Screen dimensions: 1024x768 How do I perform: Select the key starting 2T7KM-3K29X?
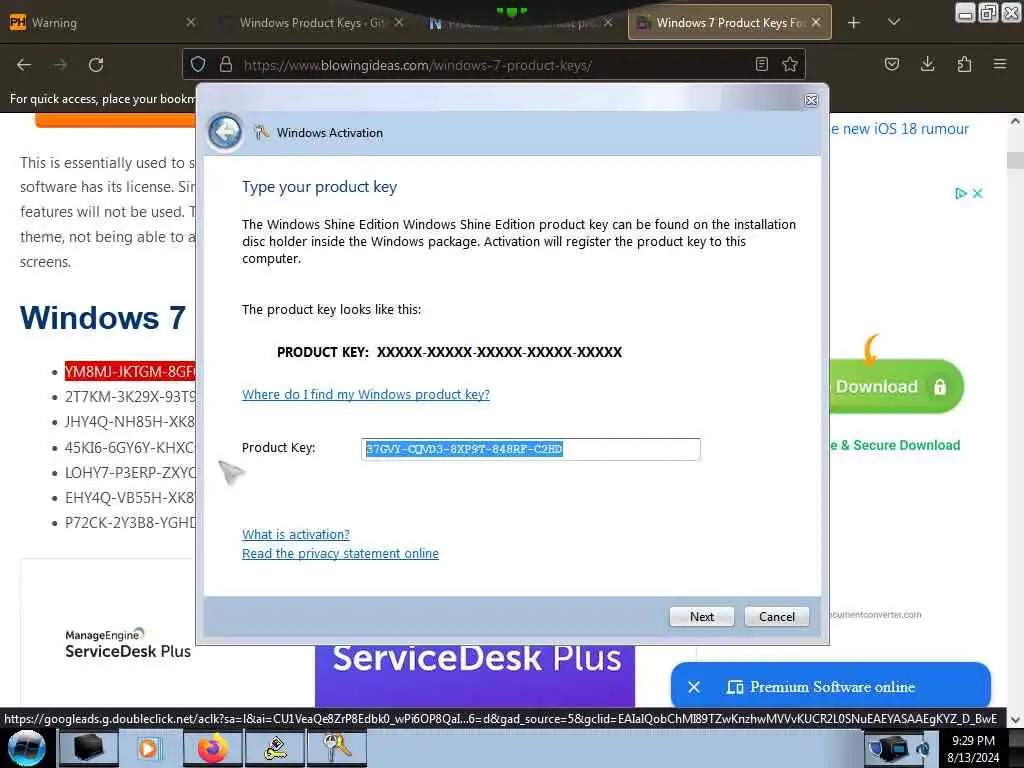coord(130,396)
